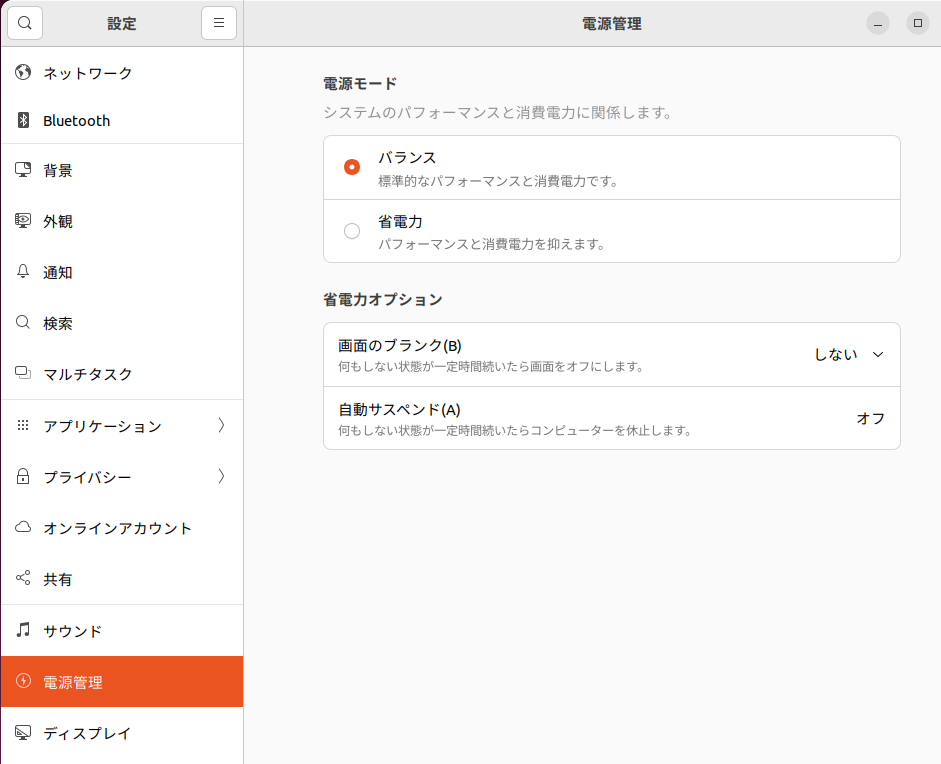Viewport: 941px width, 764px height.
Task: Select the 省電力 power mode radio button
Action: point(352,231)
